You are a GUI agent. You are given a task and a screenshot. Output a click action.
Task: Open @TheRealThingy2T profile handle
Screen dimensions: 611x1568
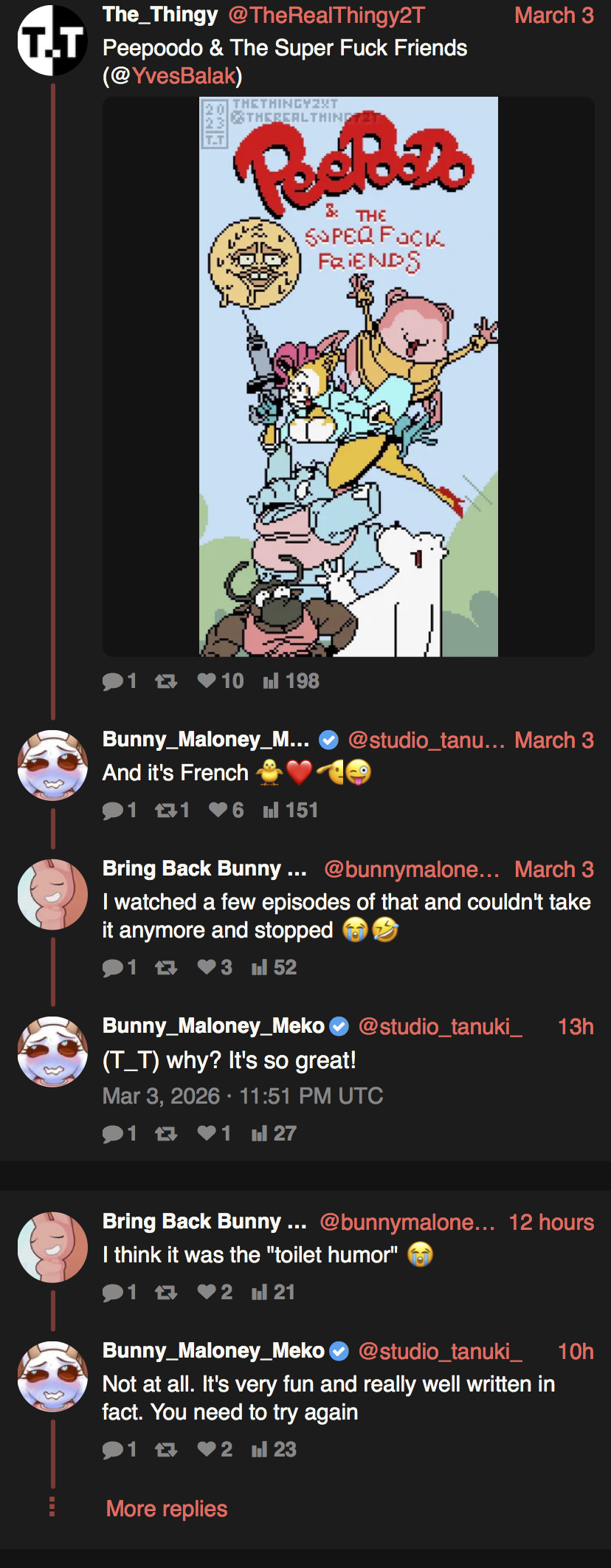[x=327, y=16]
